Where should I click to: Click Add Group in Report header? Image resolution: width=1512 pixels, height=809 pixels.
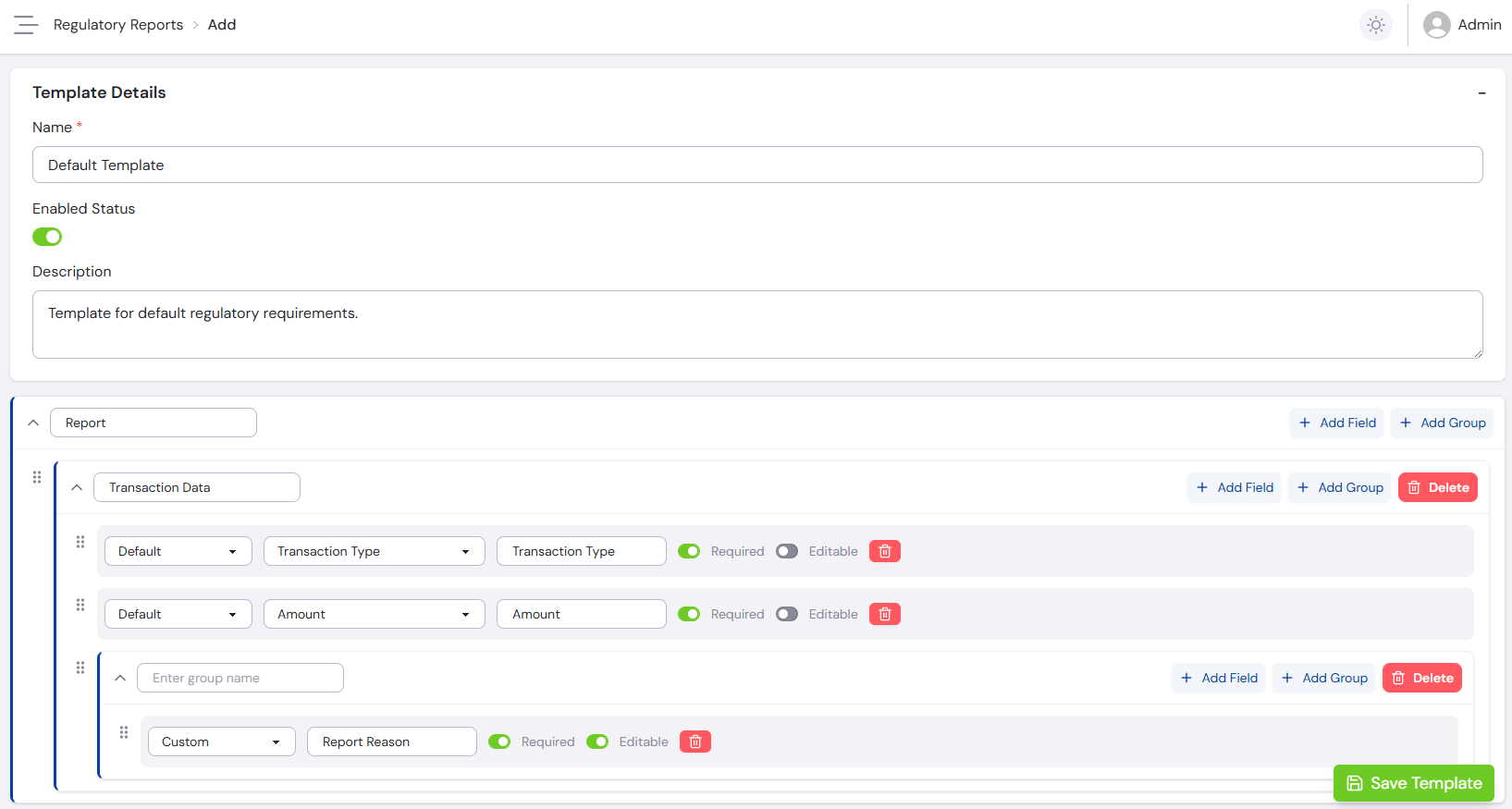click(1443, 423)
